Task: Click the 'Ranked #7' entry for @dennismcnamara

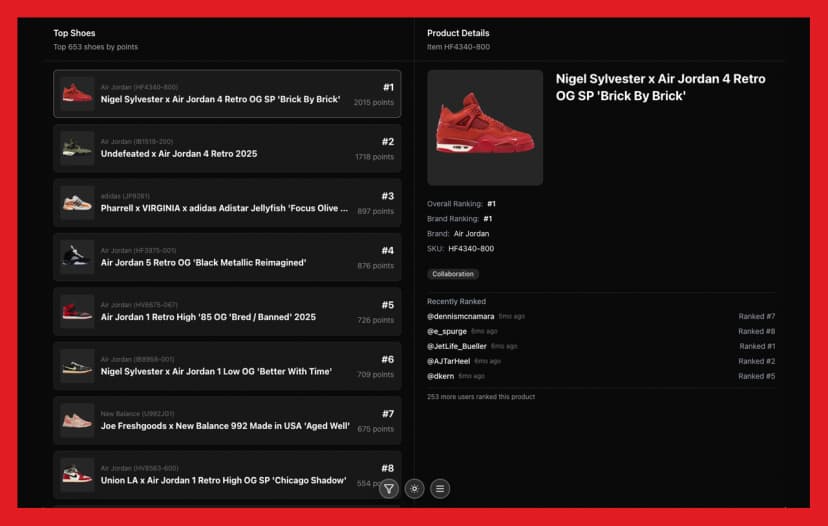Action: [x=757, y=316]
